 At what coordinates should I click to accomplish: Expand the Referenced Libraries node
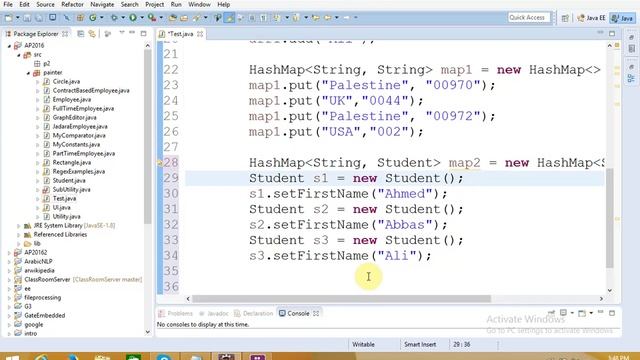pos(19,235)
